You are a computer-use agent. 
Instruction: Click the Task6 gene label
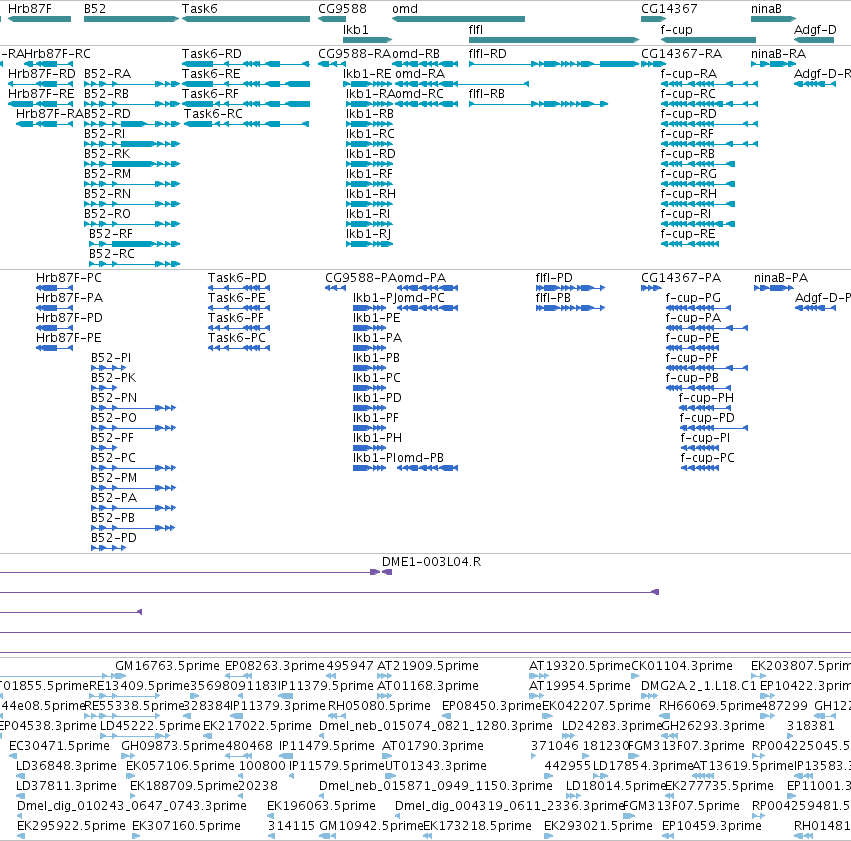click(x=200, y=9)
